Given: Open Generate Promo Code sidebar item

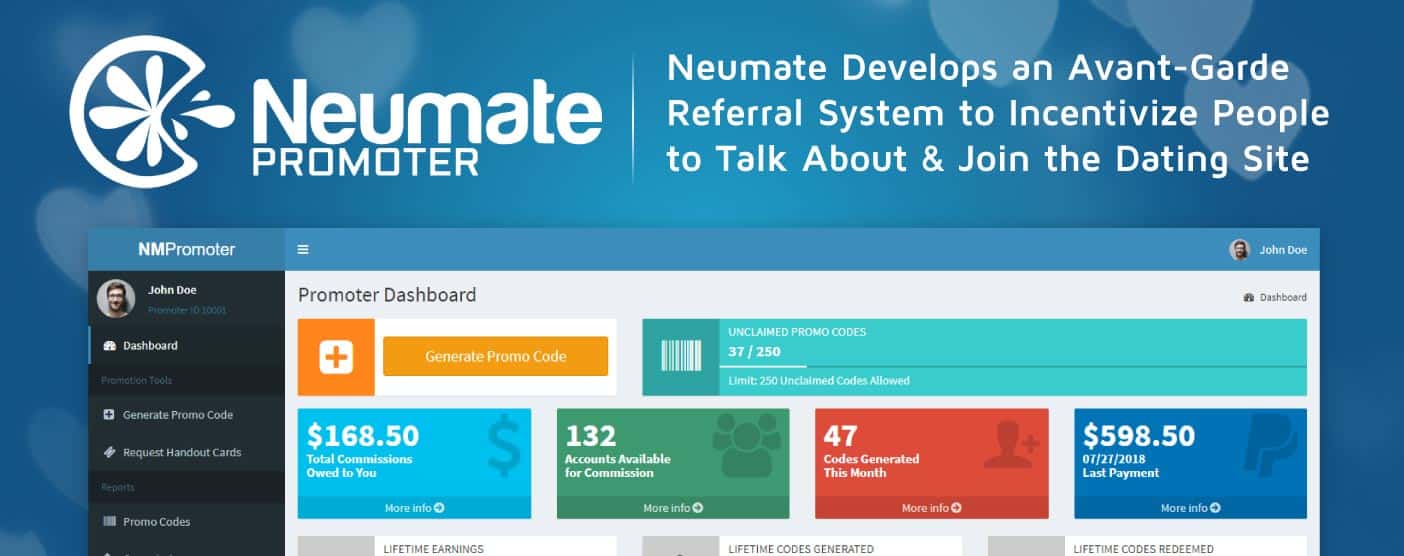Looking at the screenshot, I should [x=186, y=415].
